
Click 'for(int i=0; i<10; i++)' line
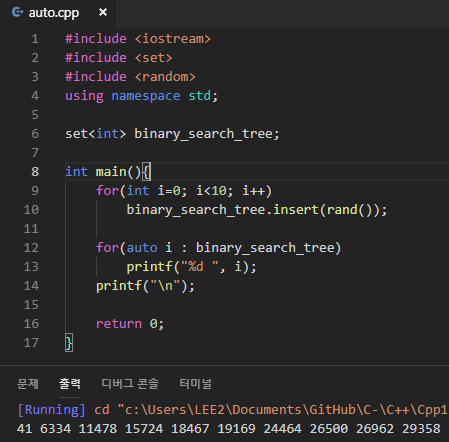[x=184, y=191]
